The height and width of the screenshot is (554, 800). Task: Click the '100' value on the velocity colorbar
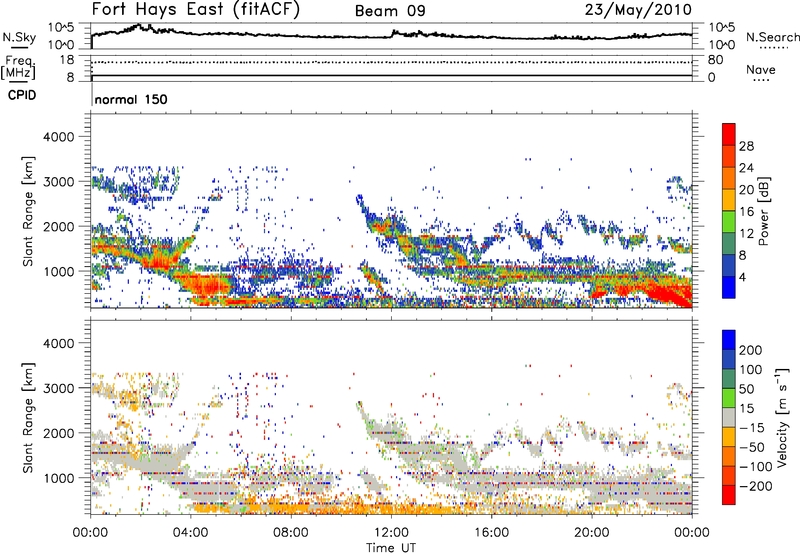pos(751,370)
